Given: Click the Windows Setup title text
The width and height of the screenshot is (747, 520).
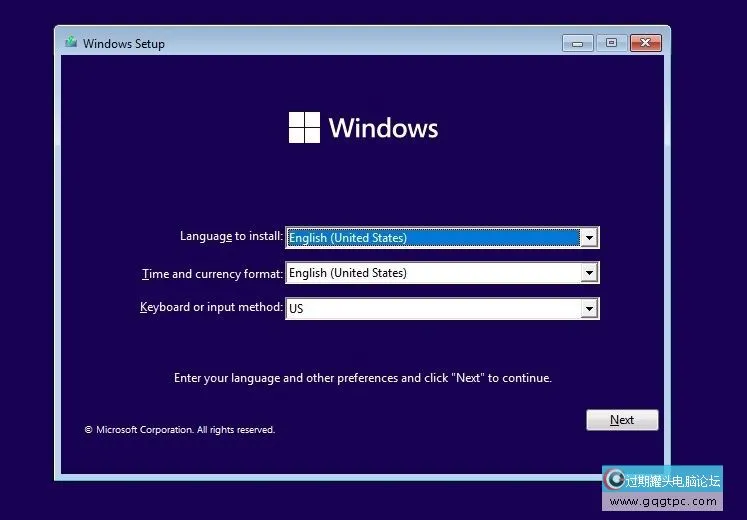Looking at the screenshot, I should [124, 44].
